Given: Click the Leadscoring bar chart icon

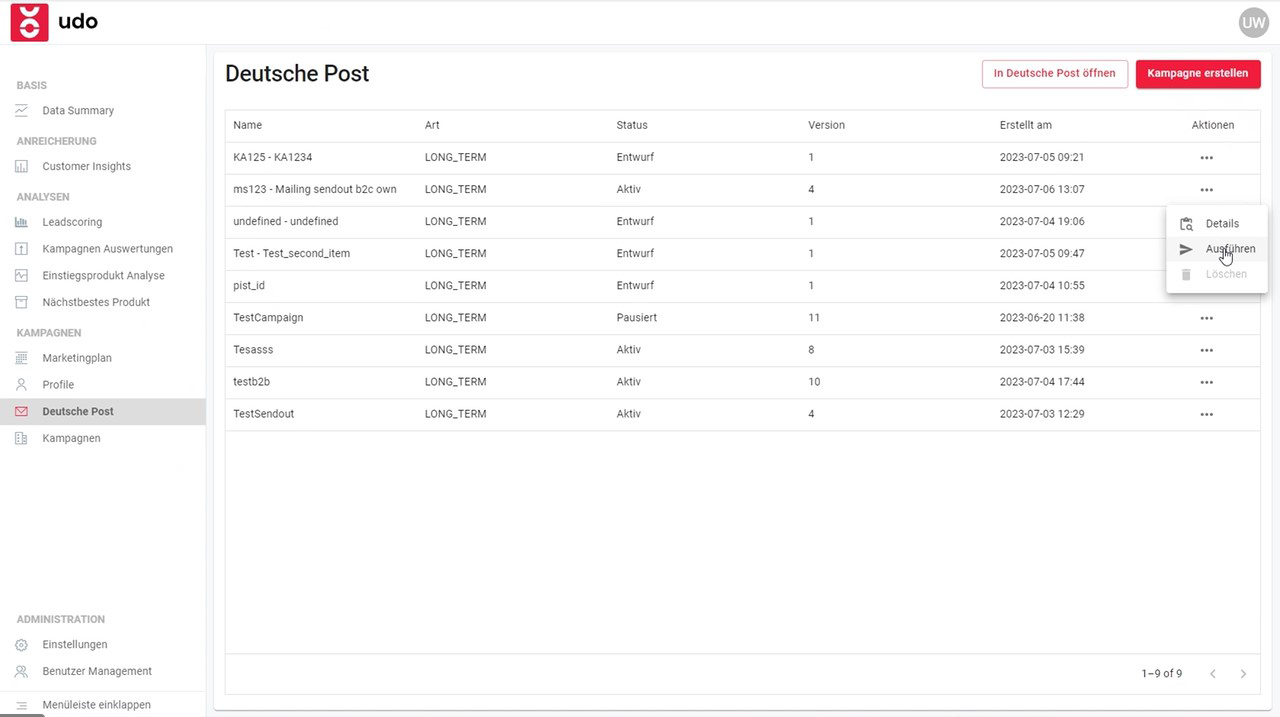Looking at the screenshot, I should pos(21,222).
